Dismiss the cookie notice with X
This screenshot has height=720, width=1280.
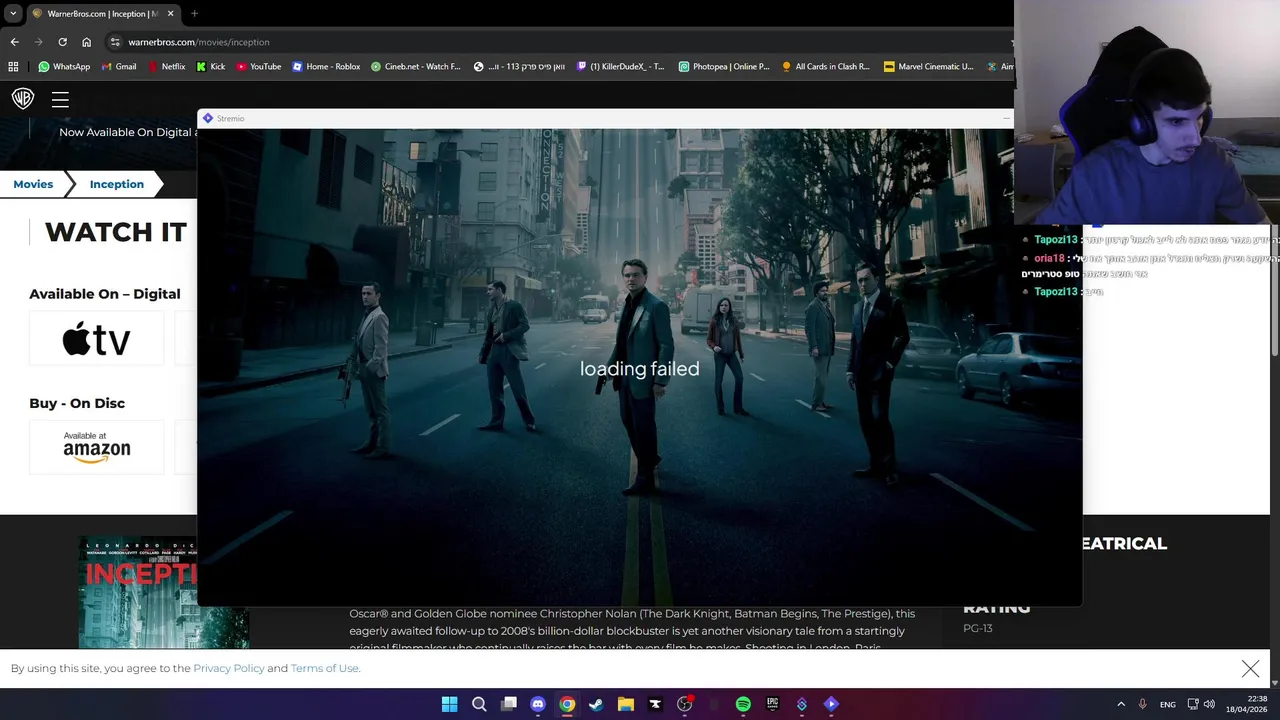(1250, 668)
